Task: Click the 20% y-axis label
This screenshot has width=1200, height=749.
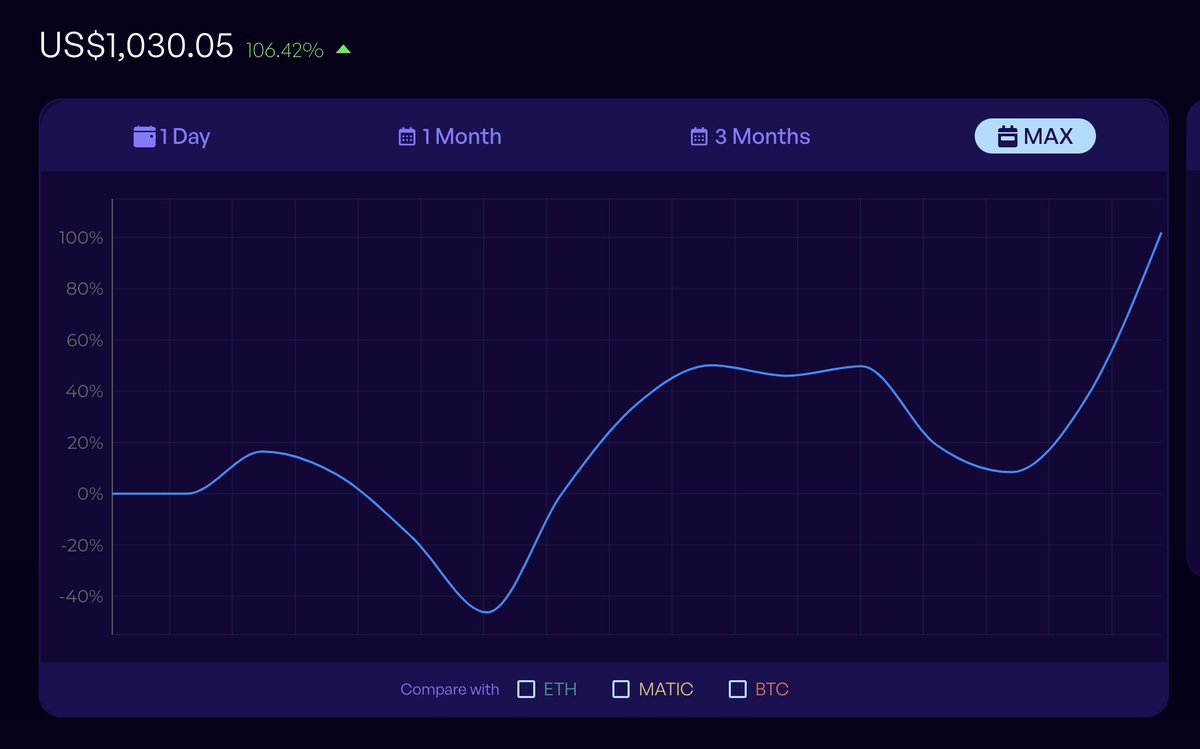Action: 84,443
